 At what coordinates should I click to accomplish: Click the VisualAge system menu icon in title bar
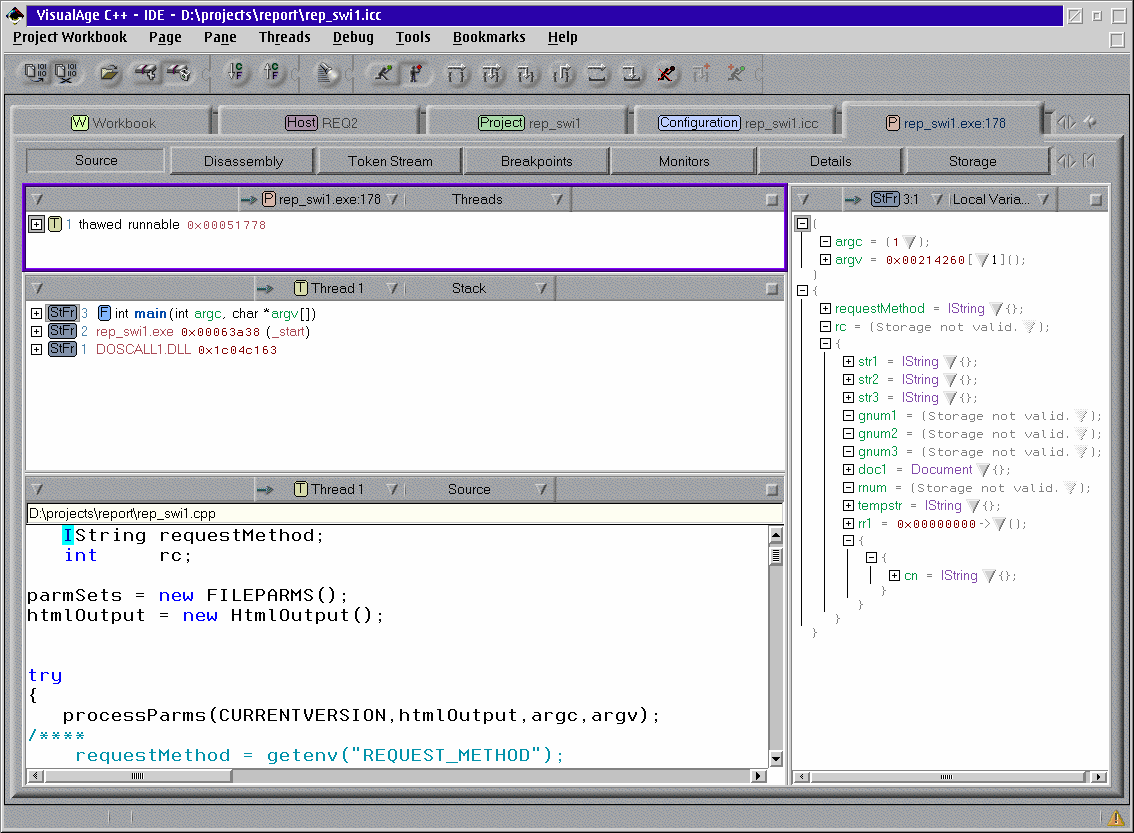pyautogui.click(x=14, y=14)
